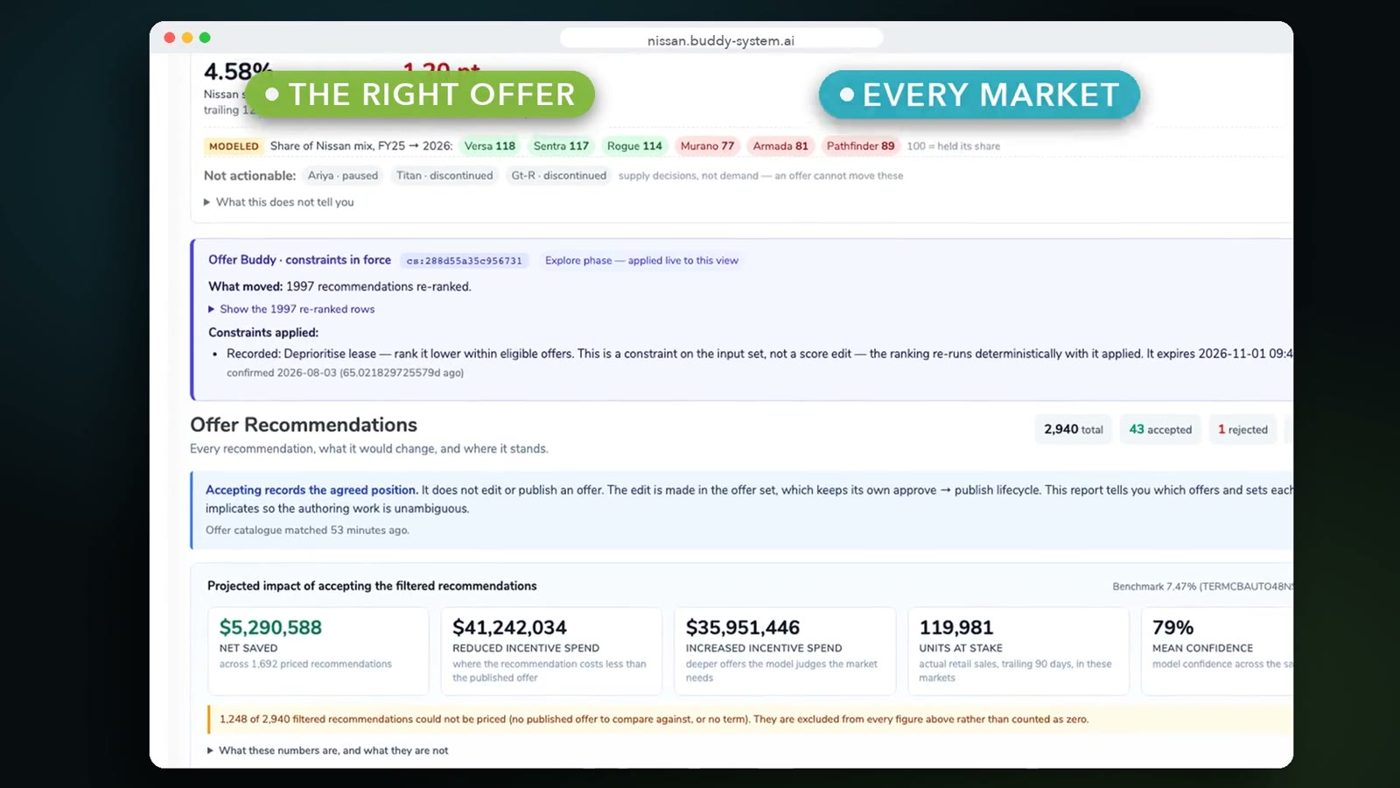Filter by the "2,940 total" chip

tap(1073, 430)
